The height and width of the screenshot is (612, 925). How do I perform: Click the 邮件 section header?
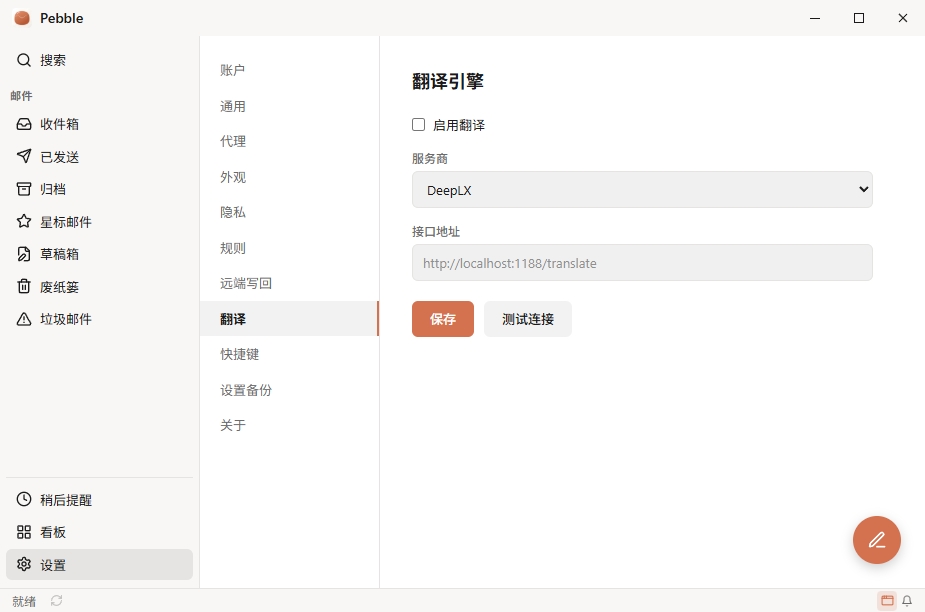(x=21, y=96)
